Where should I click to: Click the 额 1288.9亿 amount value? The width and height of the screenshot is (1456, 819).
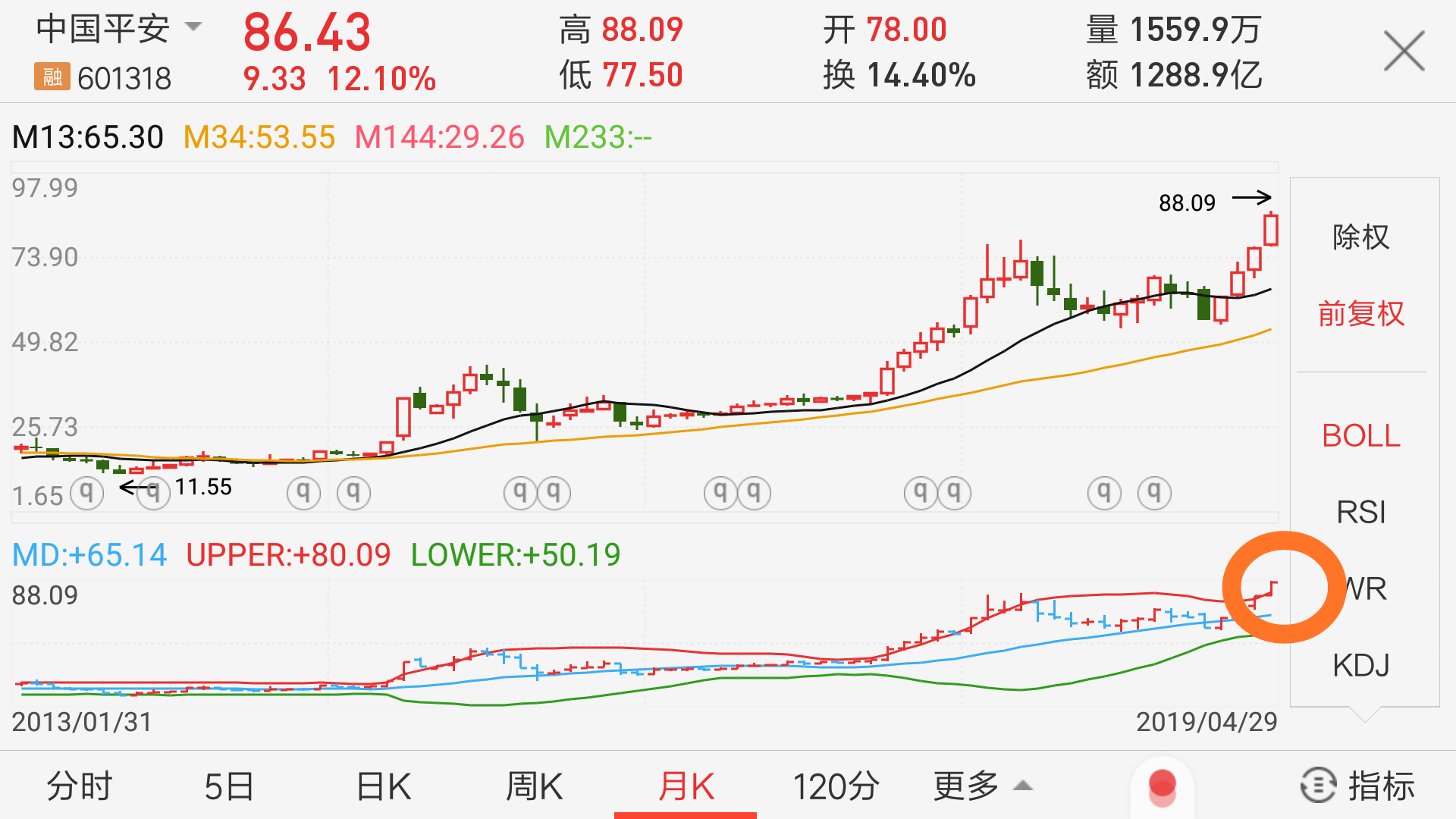pyautogui.click(x=1174, y=75)
